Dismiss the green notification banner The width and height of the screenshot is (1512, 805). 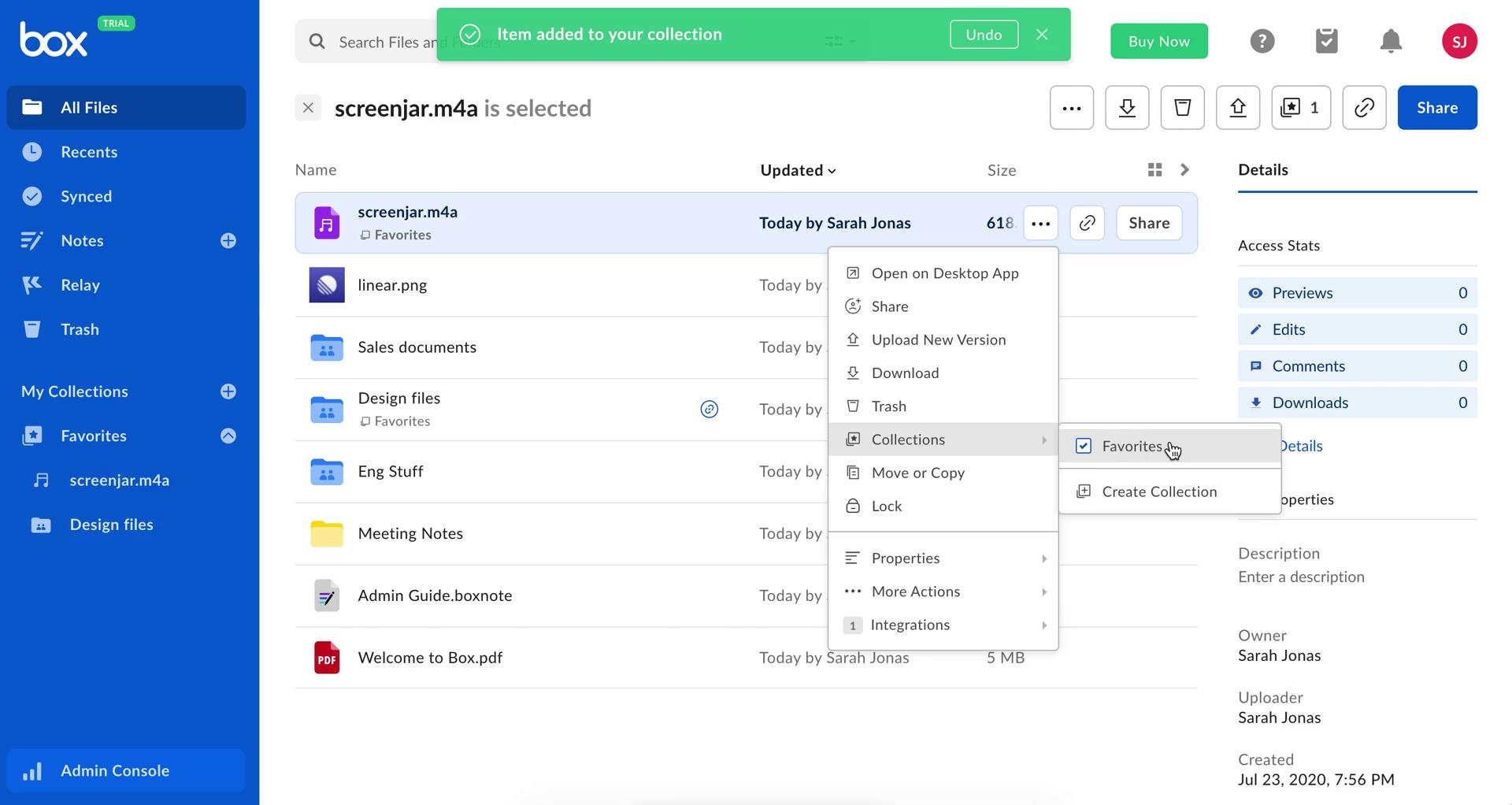pos(1042,35)
